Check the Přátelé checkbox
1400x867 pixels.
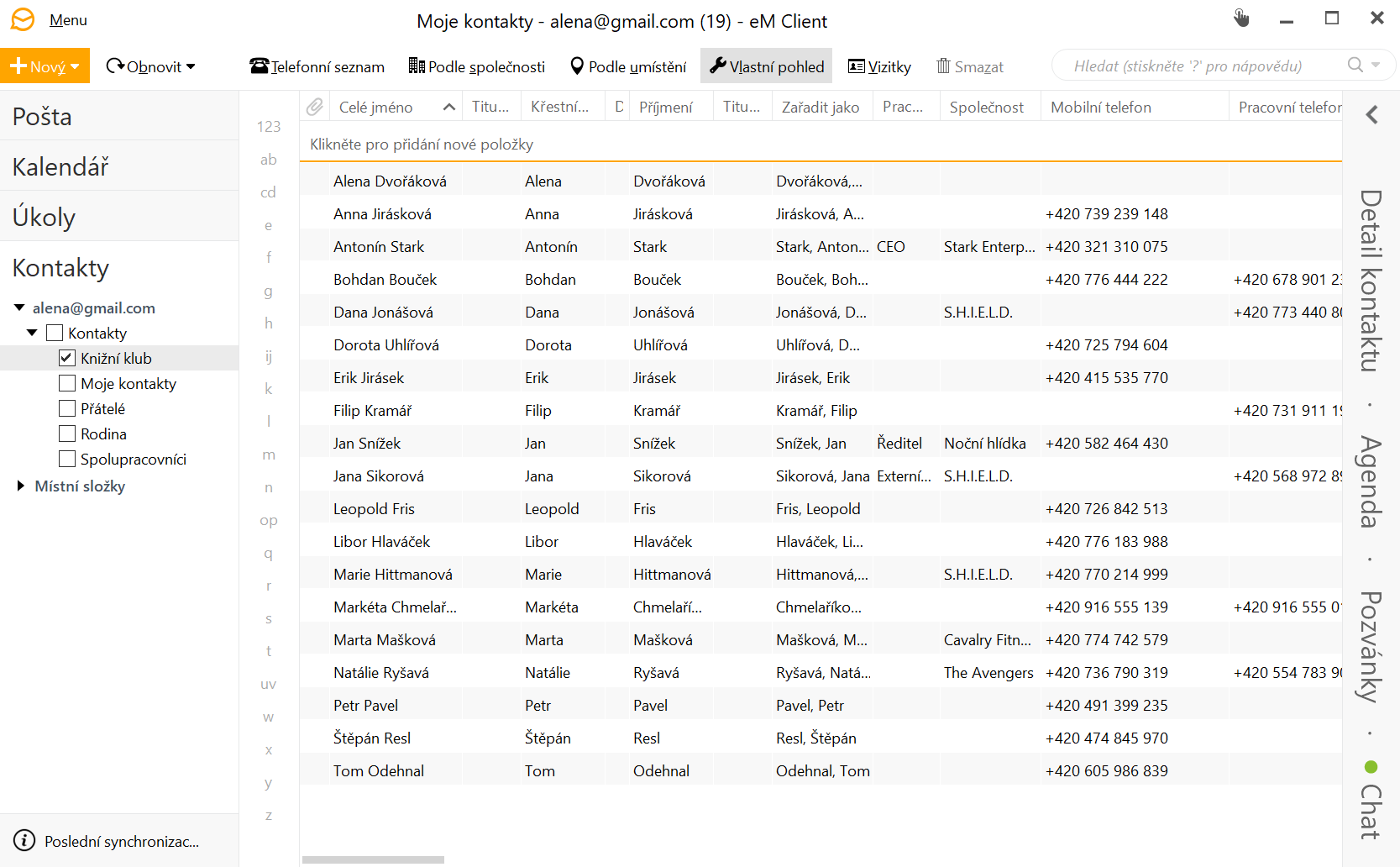click(67, 408)
